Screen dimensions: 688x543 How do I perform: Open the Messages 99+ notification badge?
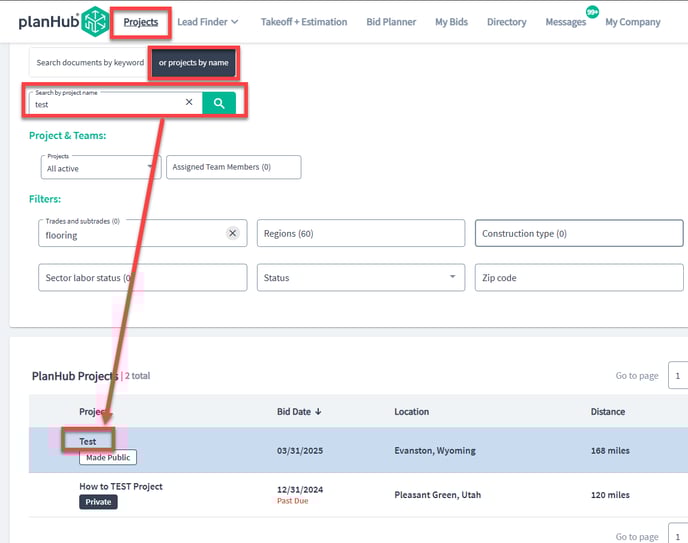point(592,12)
